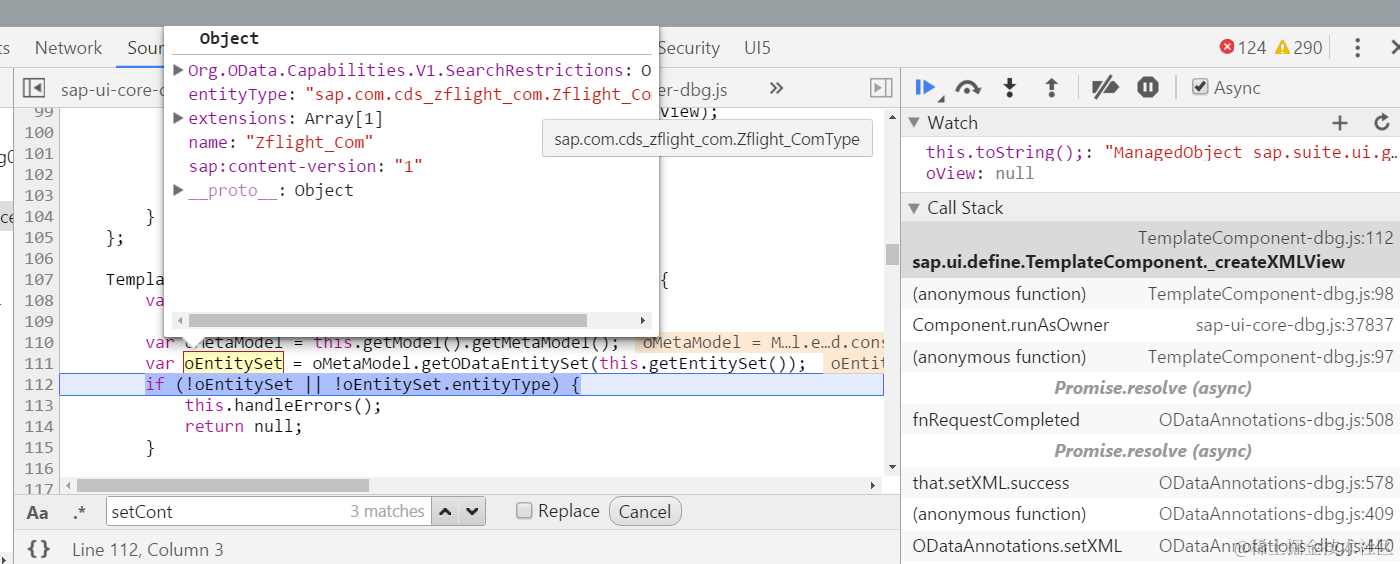Open the sap-ui-core file tab
Image resolution: width=1400 pixels, height=564 pixels.
(x=110, y=89)
